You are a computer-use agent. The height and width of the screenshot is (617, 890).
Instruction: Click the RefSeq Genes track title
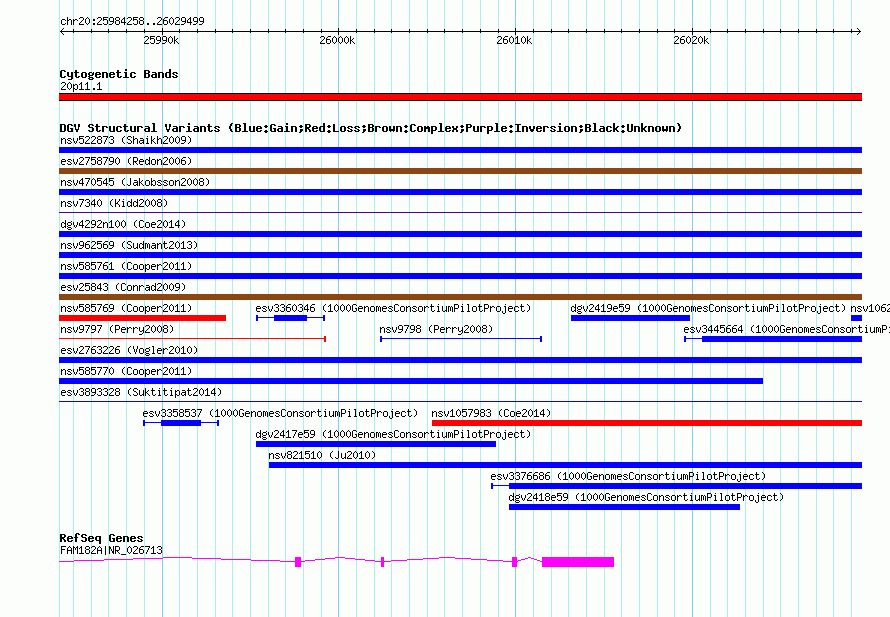(x=101, y=538)
